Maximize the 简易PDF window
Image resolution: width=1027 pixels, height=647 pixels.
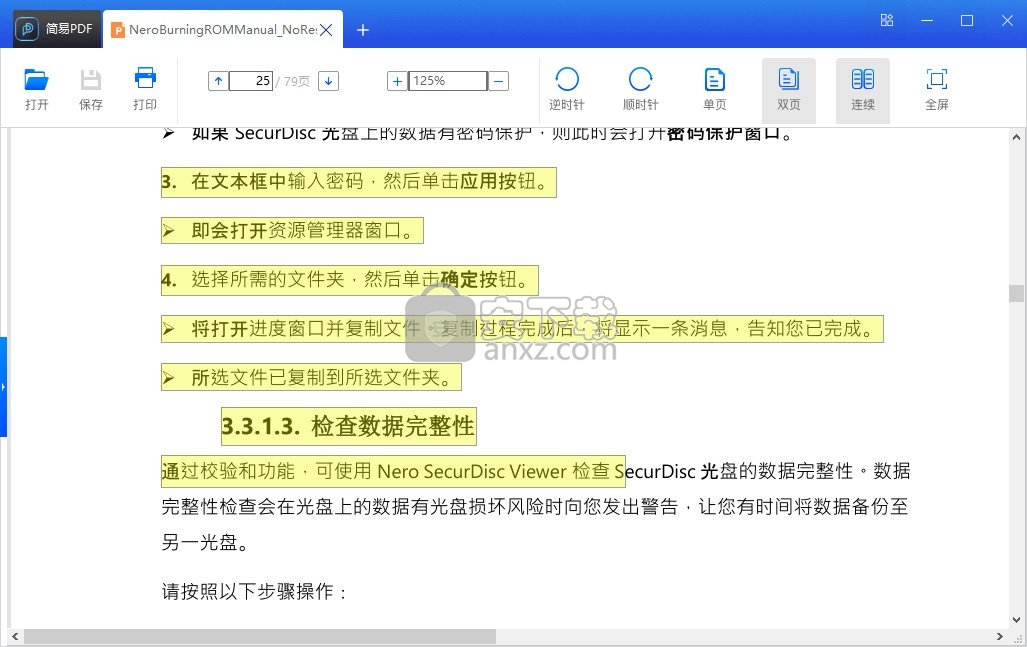click(x=967, y=21)
